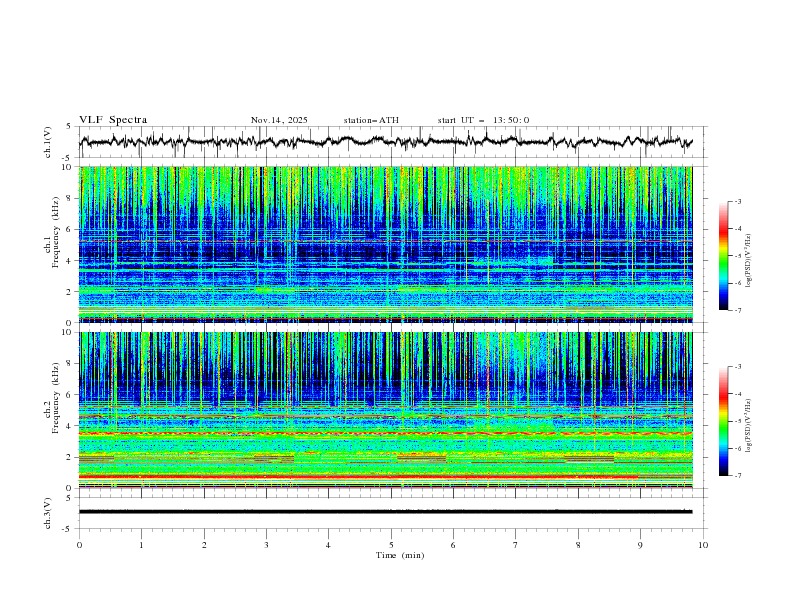Click the '10' frequency tick of ch.1
Screen dimensions: 792x612
click(69, 167)
